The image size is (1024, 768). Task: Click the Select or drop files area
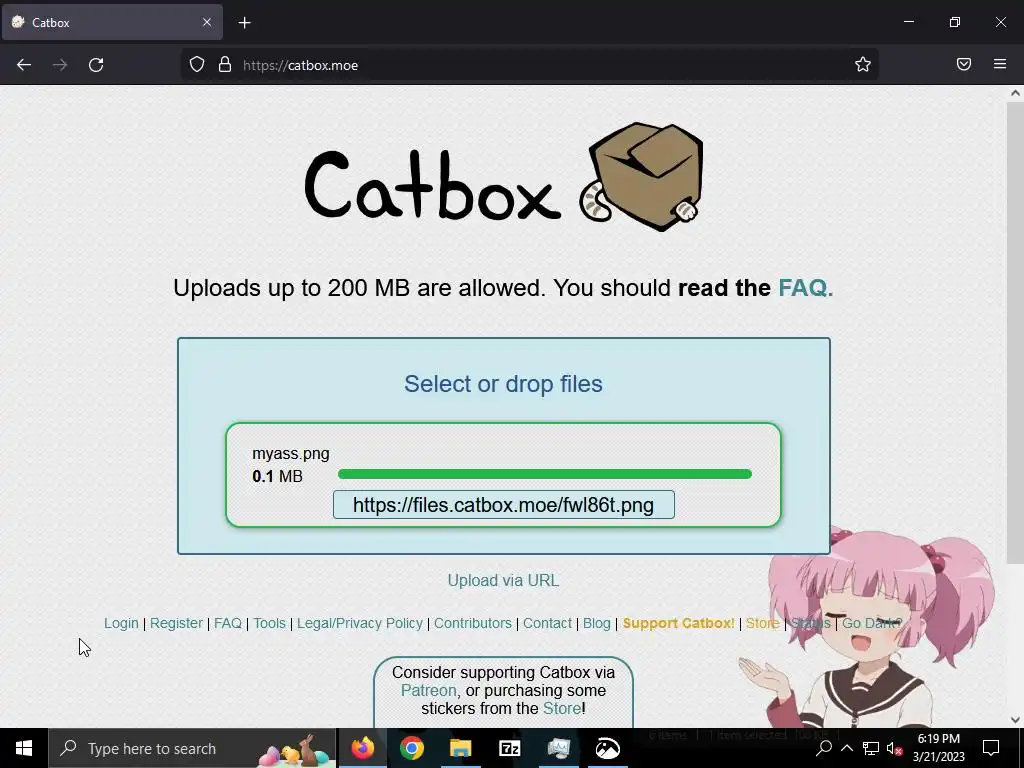click(x=503, y=384)
